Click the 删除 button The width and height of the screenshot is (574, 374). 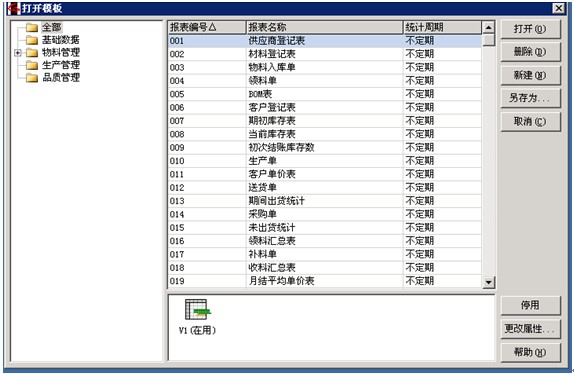530,52
